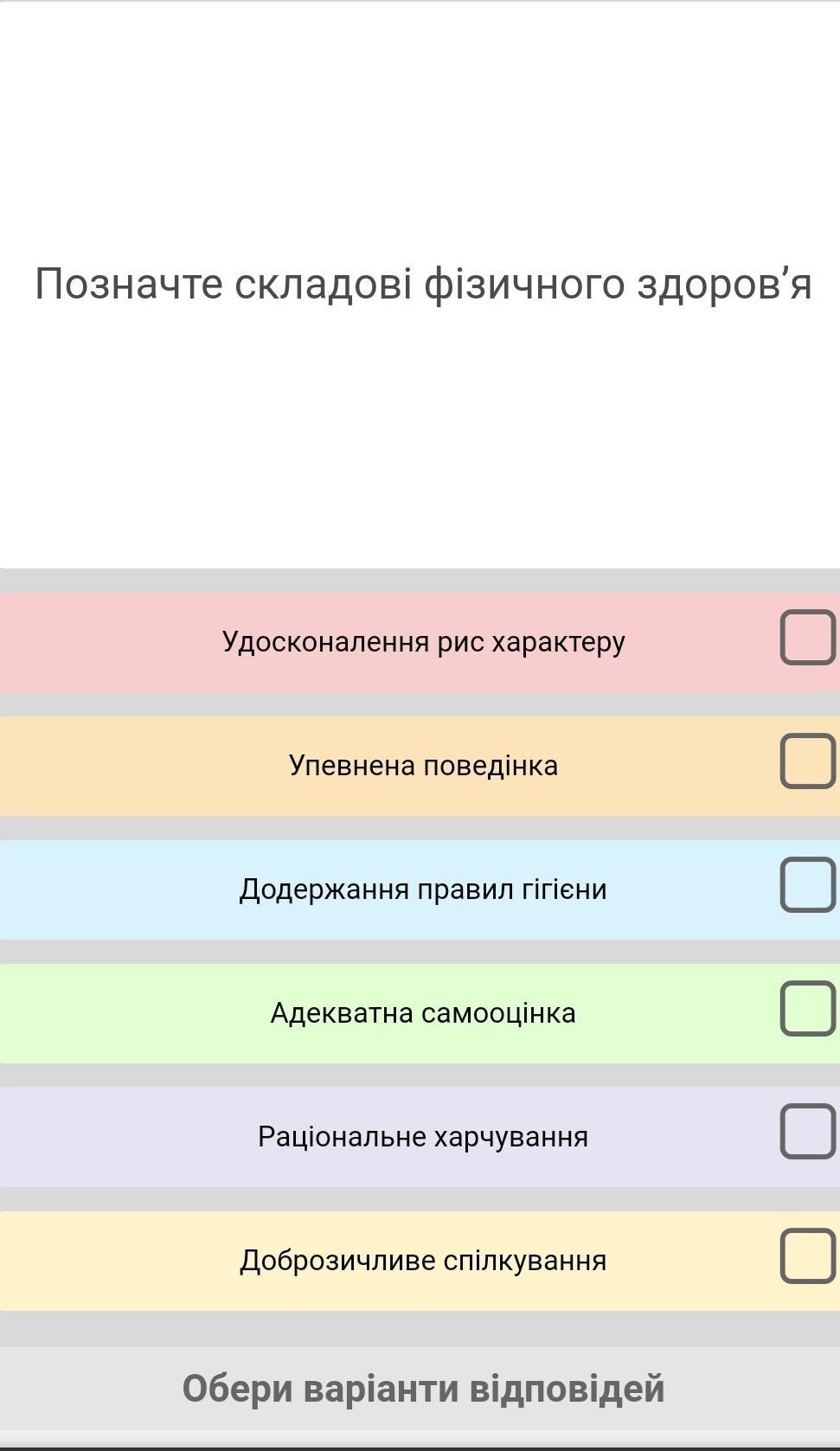Choose the Додержання правил гігієни answer text
The width and height of the screenshot is (840, 1451).
point(423,889)
